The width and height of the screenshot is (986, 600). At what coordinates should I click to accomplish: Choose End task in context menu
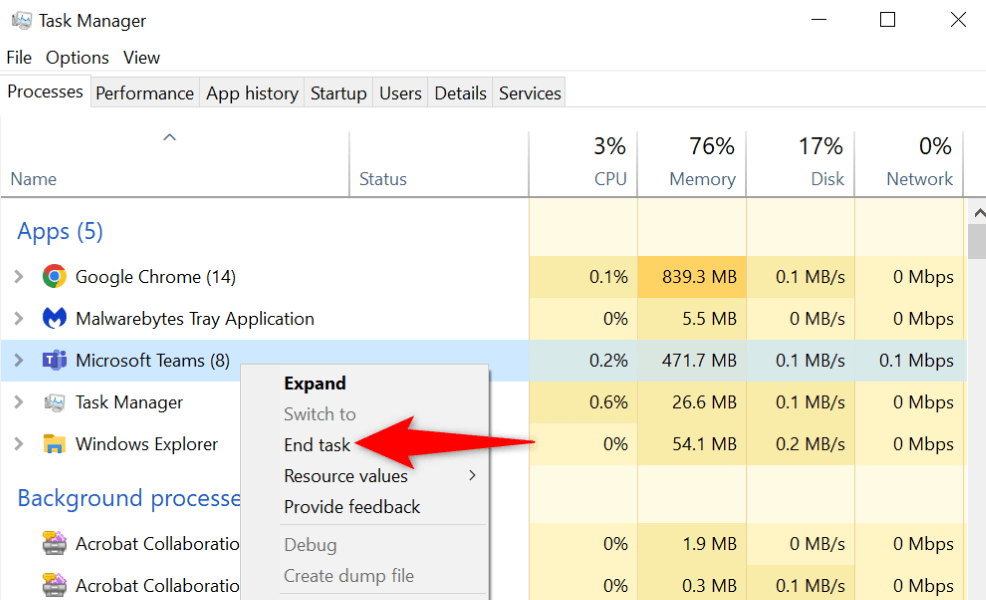[316, 445]
